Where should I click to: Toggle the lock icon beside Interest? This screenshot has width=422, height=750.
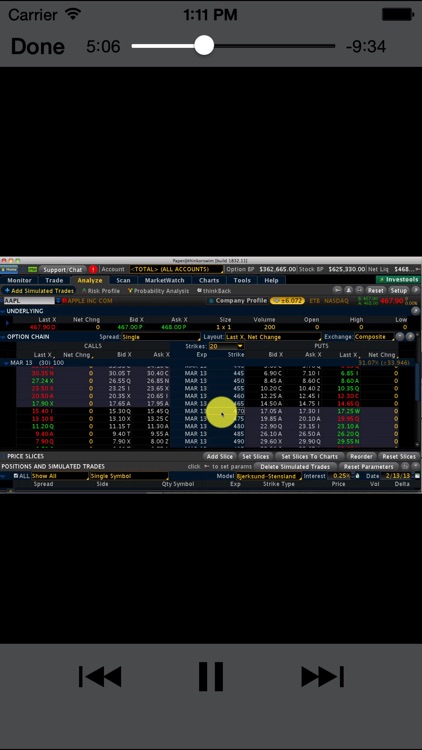pyautogui.click(x=357, y=476)
